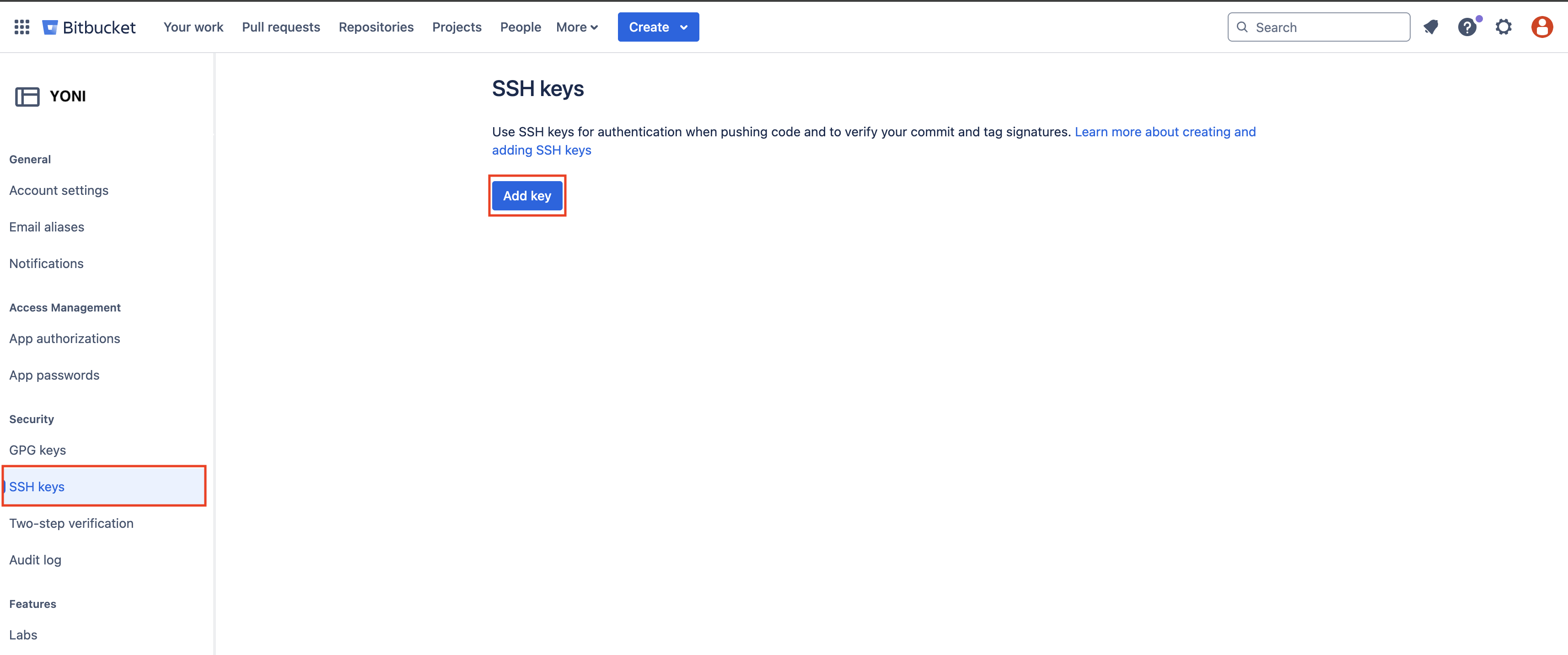Image resolution: width=1568 pixels, height=655 pixels.
Task: Open the app switcher grid icon
Action: [x=22, y=27]
